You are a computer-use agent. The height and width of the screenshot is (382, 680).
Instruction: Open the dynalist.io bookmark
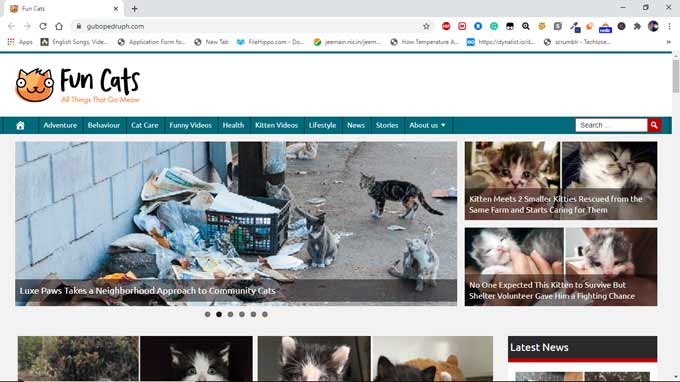point(501,42)
